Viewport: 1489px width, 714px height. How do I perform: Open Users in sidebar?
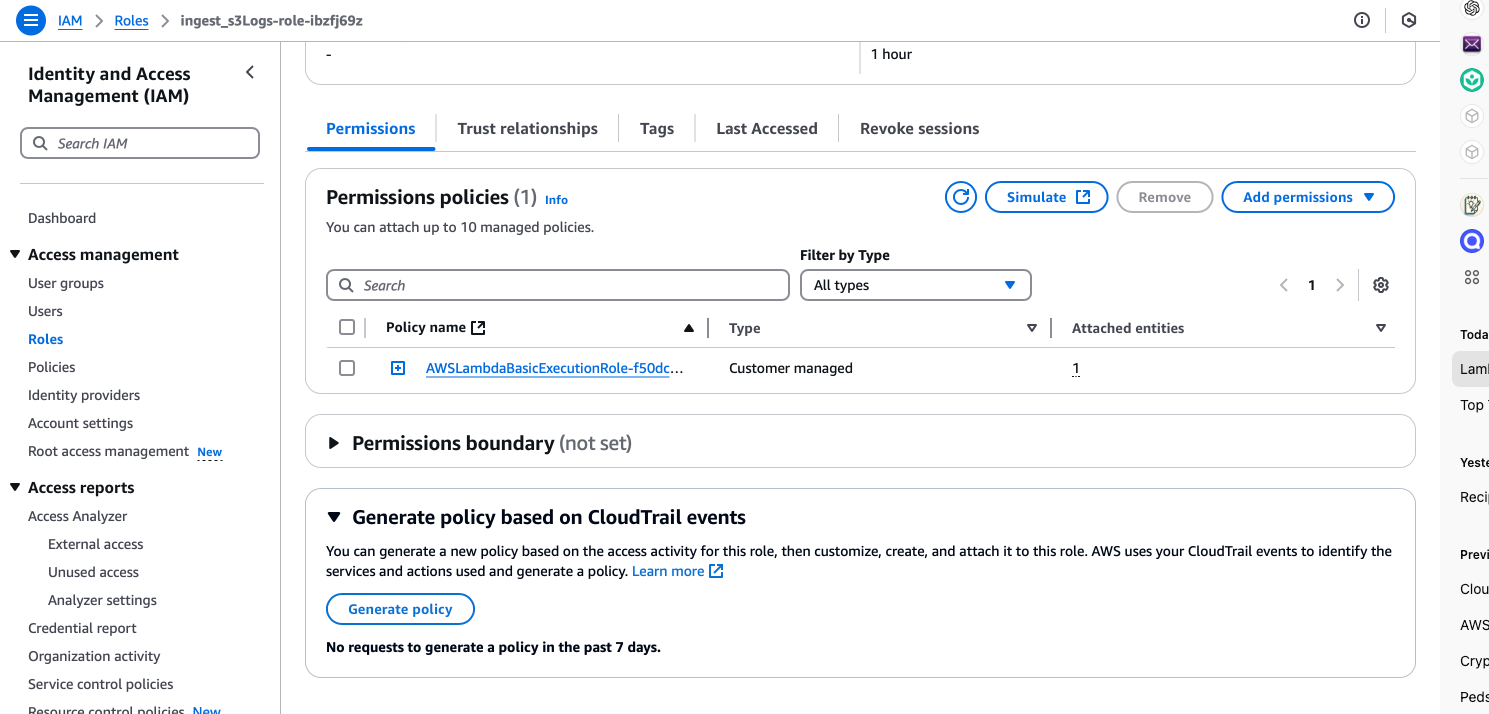pos(45,311)
